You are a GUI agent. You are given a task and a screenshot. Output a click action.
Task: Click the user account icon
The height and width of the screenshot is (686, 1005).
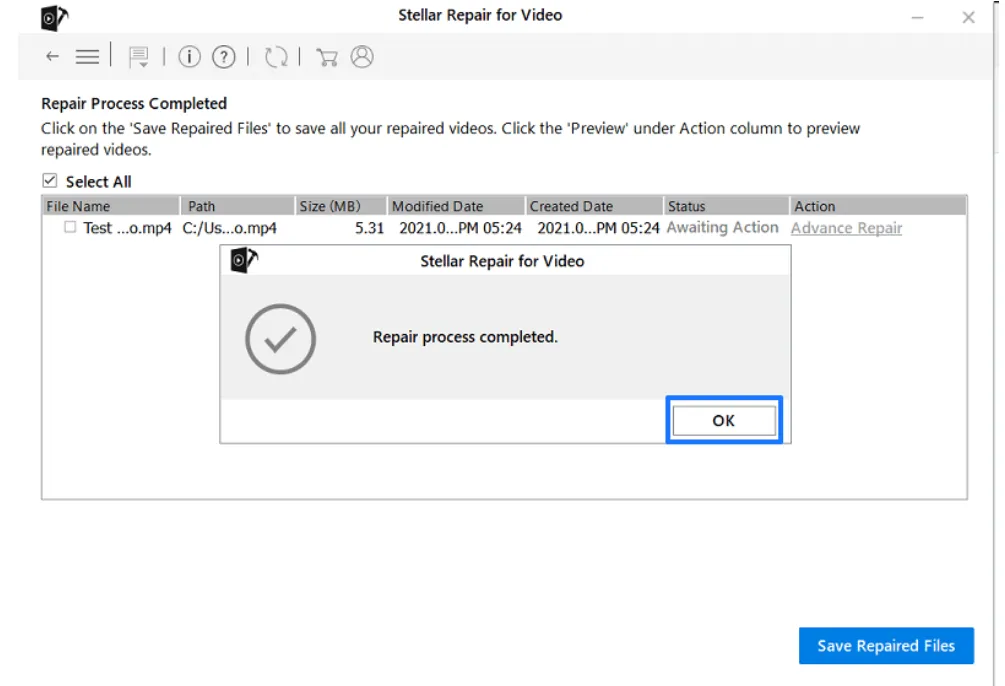[362, 57]
